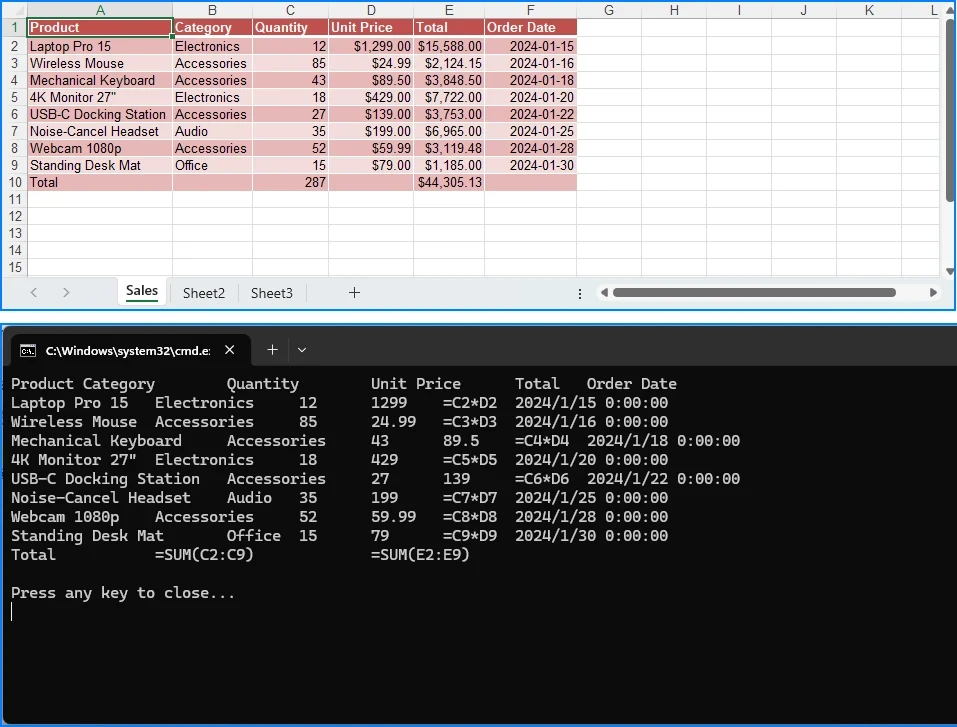Select the Total header cell in E1

point(449,27)
